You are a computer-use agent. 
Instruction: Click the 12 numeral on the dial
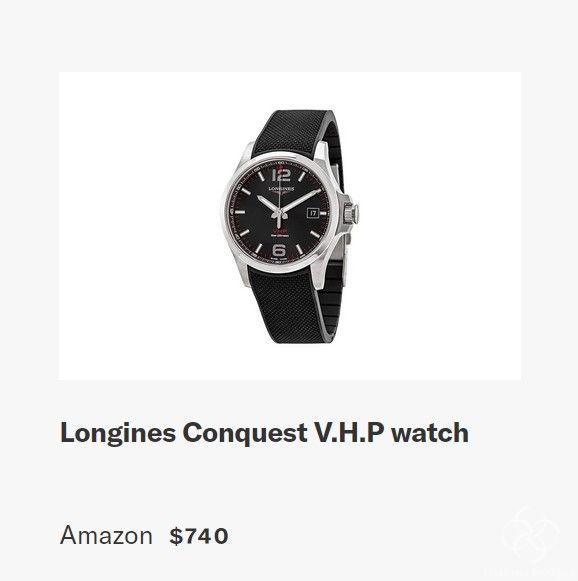point(281,175)
